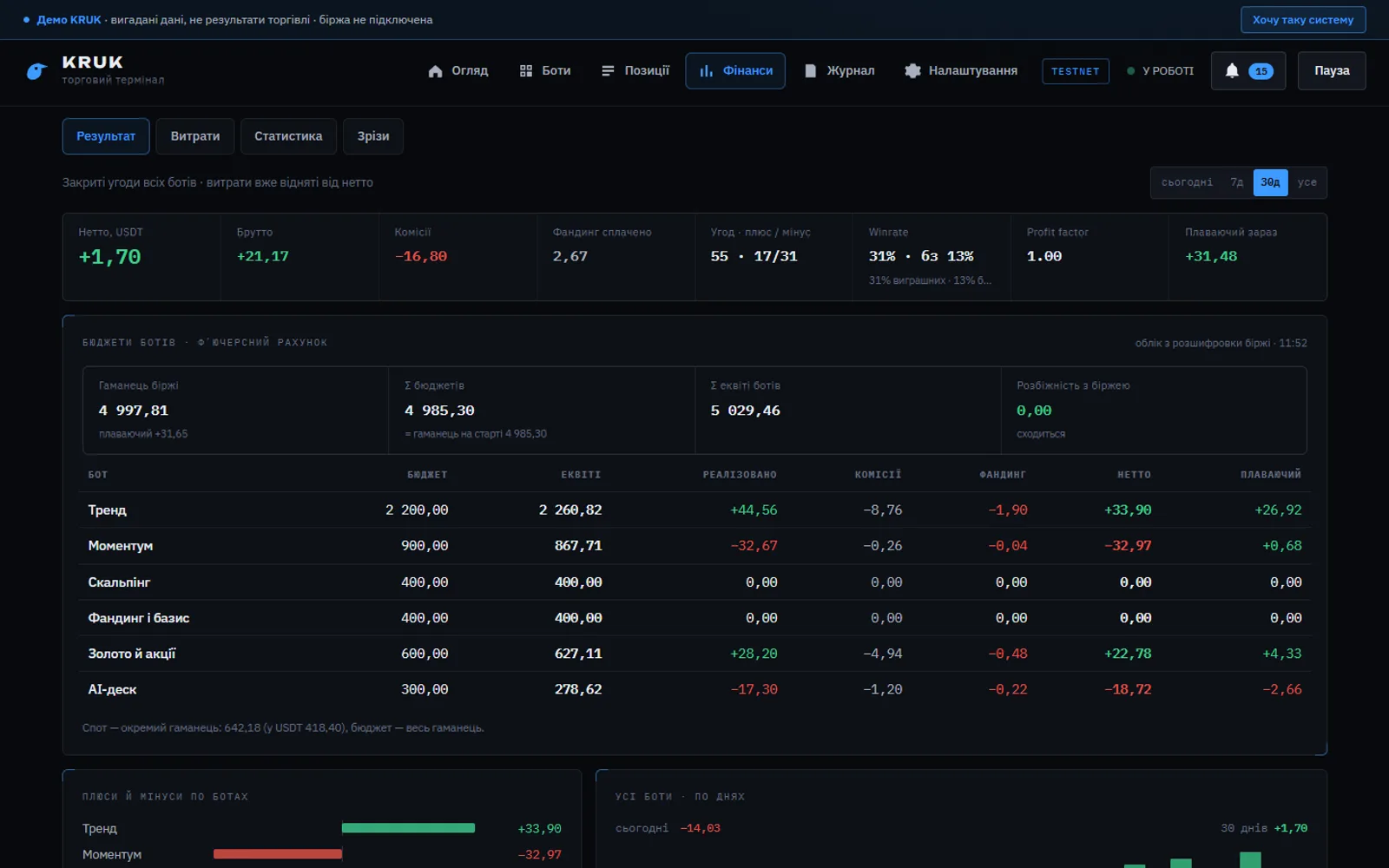Click the Розбіжність з біржею value 0,00
Image resolution: width=1389 pixels, height=868 pixels.
point(1034,411)
